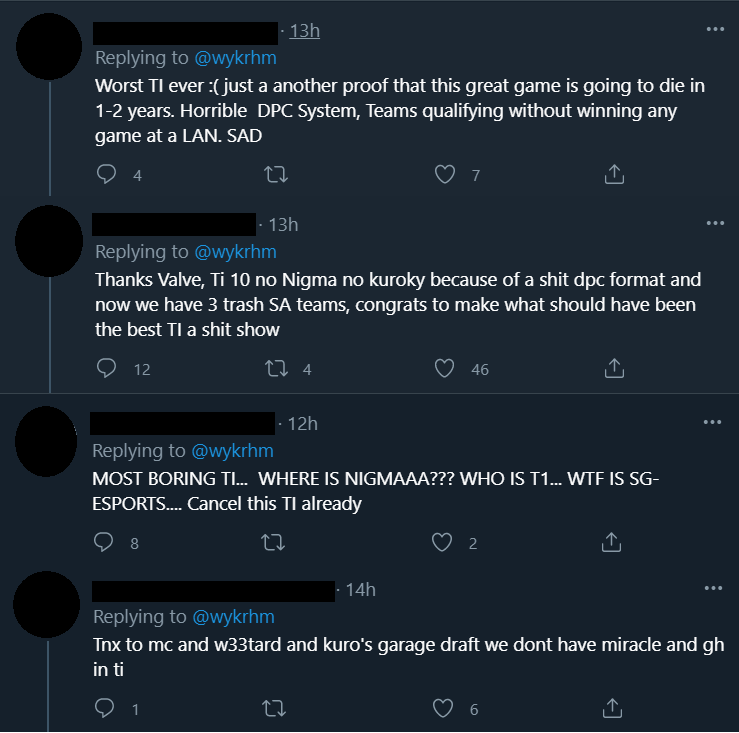Reply to the "Thanks Valve" tweet

(x=107, y=369)
